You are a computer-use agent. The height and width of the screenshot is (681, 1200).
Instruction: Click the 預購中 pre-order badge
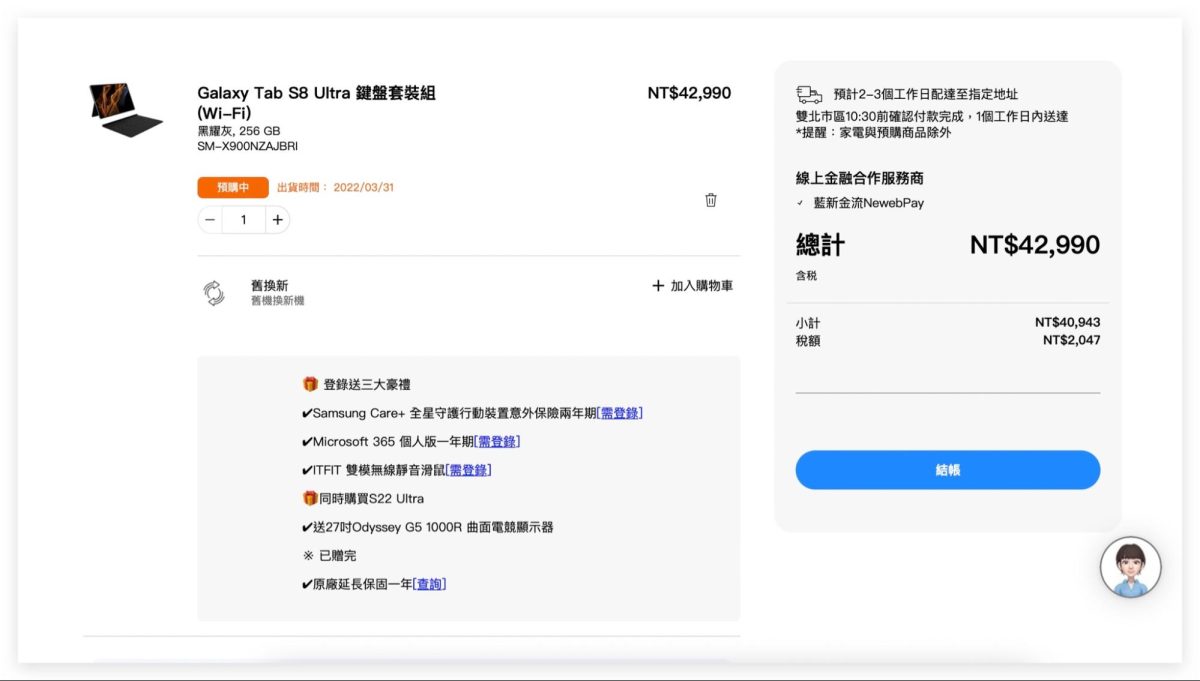(x=233, y=188)
